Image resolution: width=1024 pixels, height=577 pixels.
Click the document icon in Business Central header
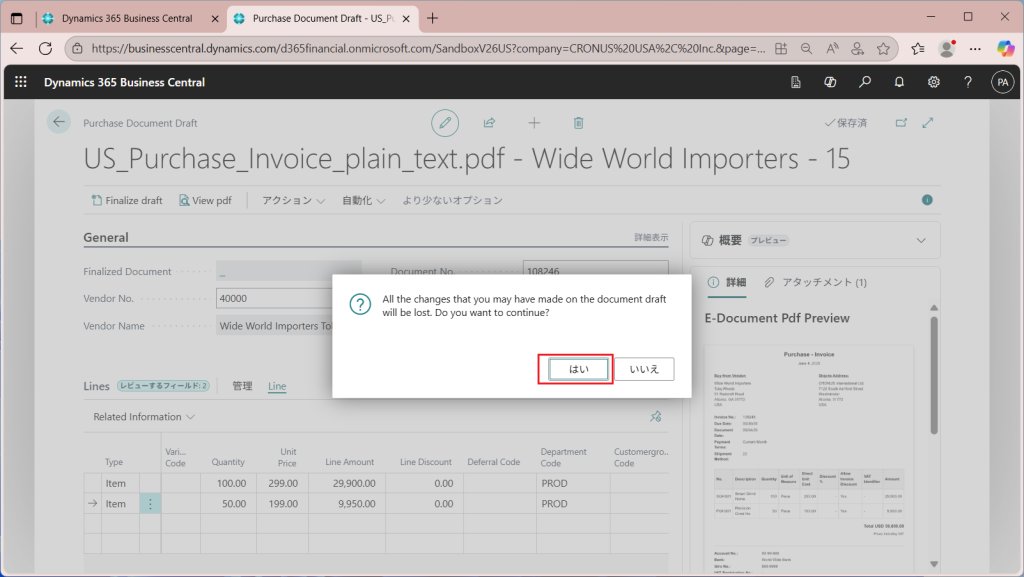point(795,82)
